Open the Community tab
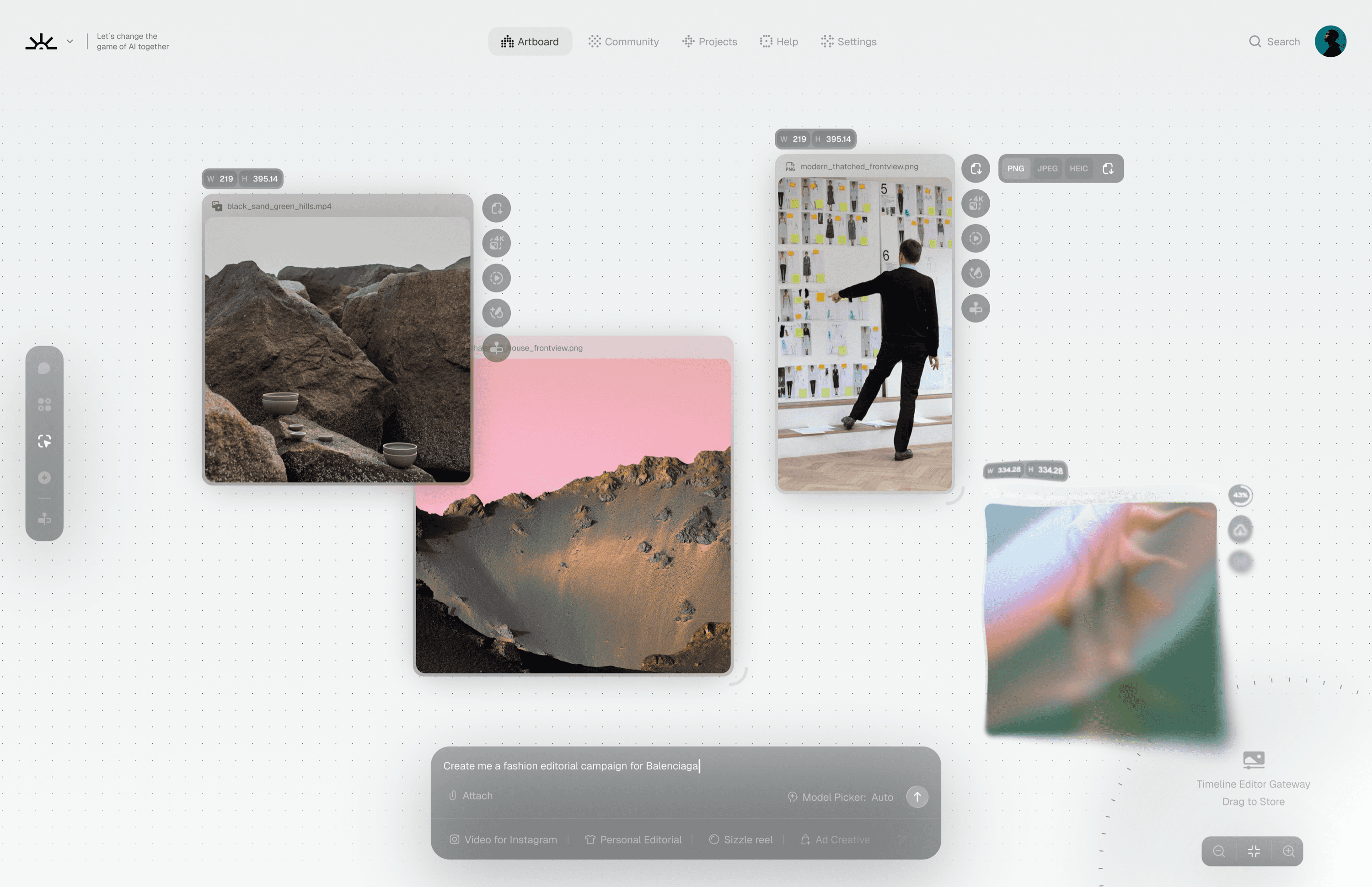Image resolution: width=1372 pixels, height=887 pixels. [623, 42]
